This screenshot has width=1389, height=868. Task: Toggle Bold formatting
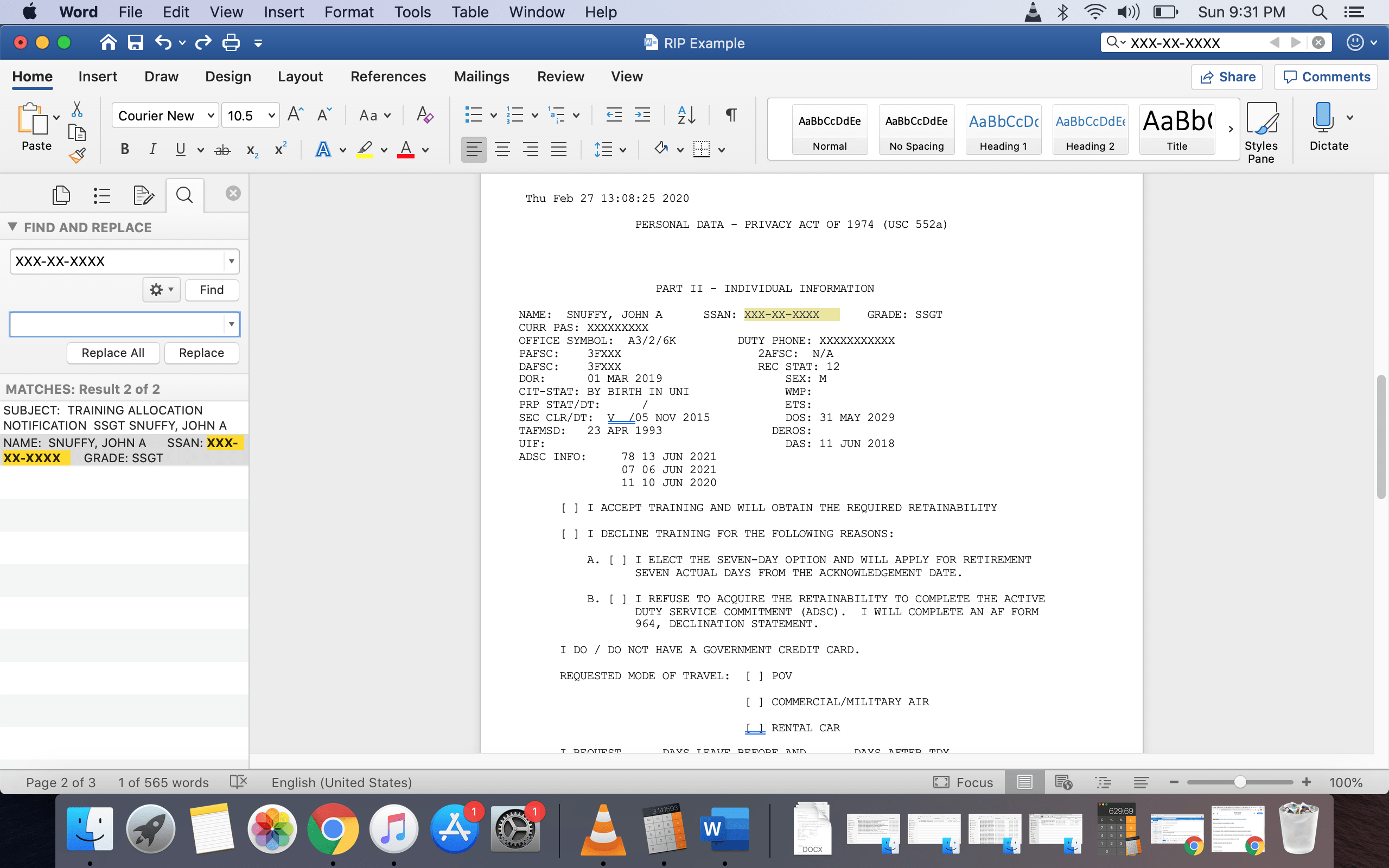tap(125, 150)
